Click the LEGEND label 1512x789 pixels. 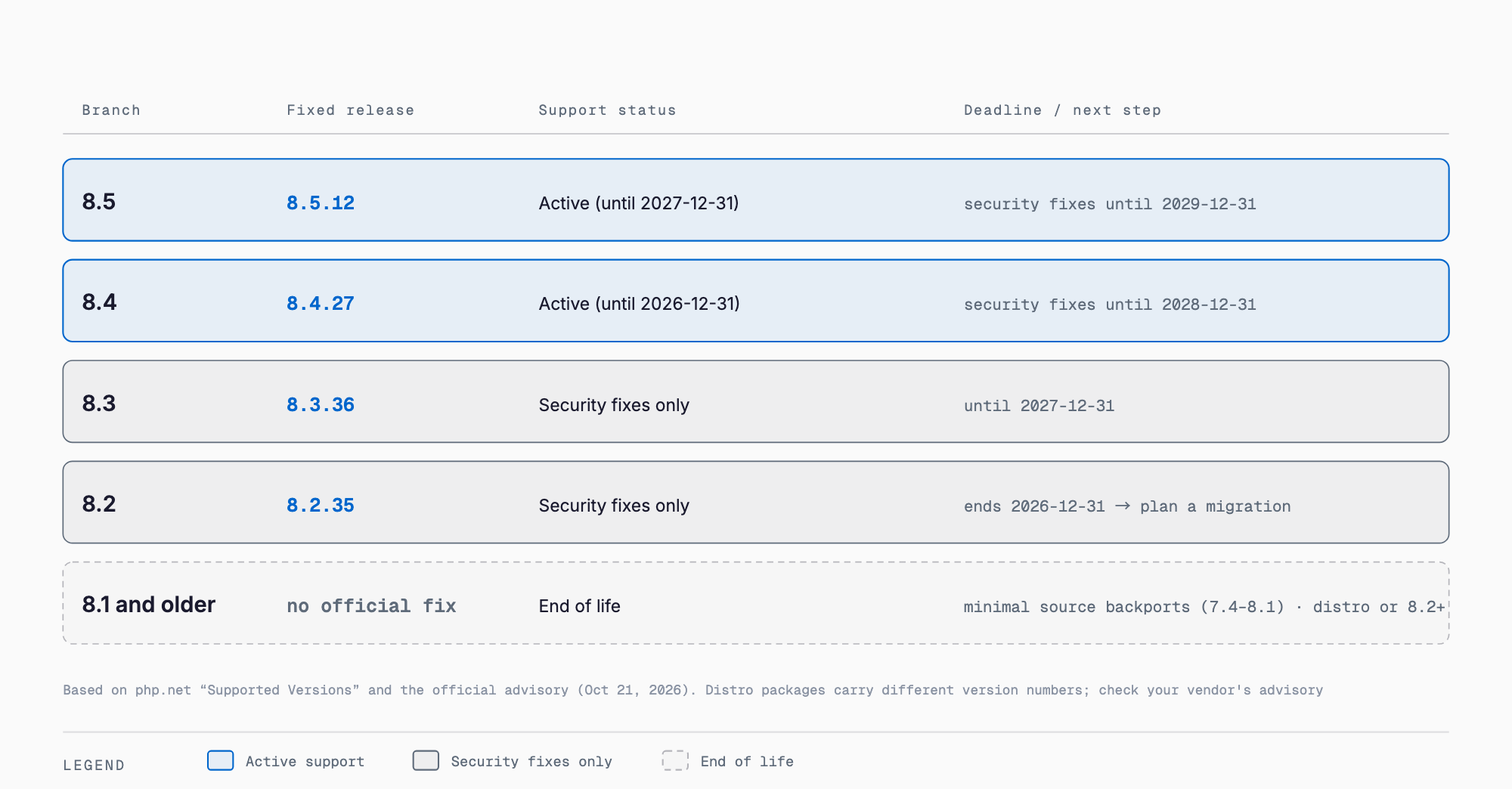[x=94, y=765]
